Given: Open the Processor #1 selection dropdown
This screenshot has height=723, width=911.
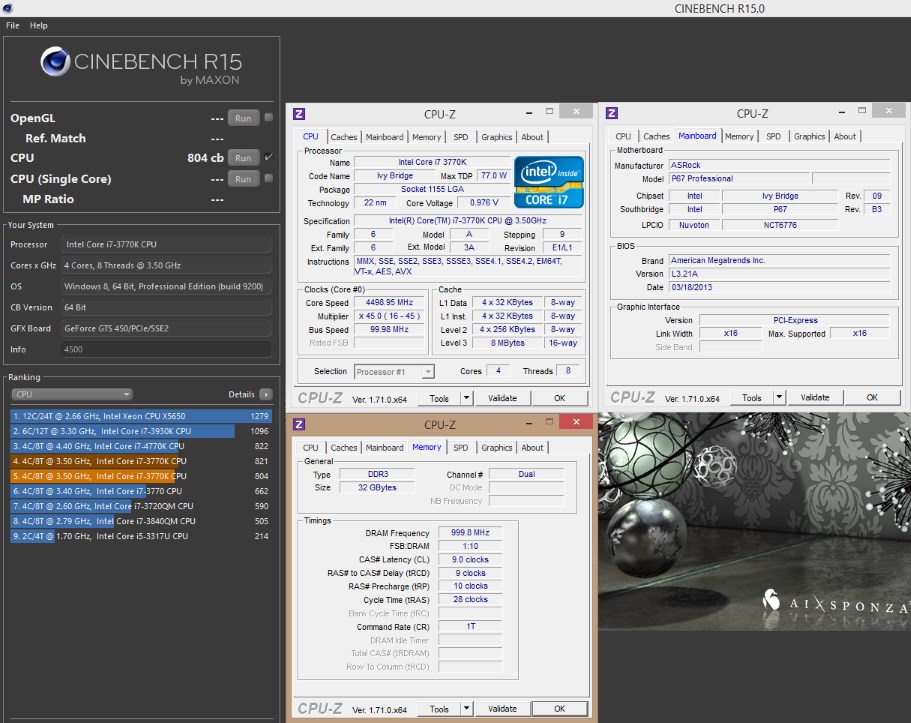Looking at the screenshot, I should (394, 371).
